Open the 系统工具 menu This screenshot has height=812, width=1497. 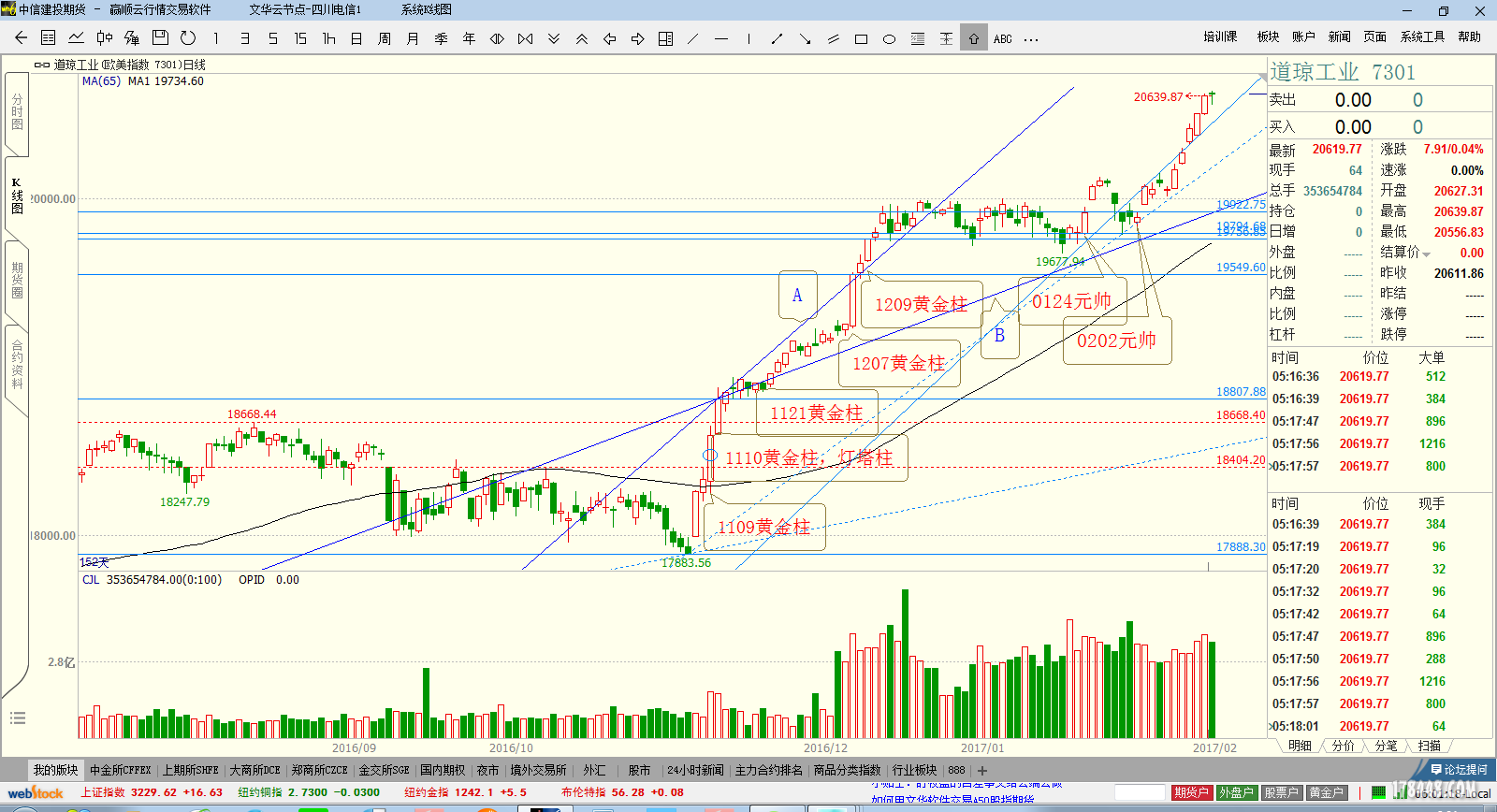pyautogui.click(x=1422, y=36)
